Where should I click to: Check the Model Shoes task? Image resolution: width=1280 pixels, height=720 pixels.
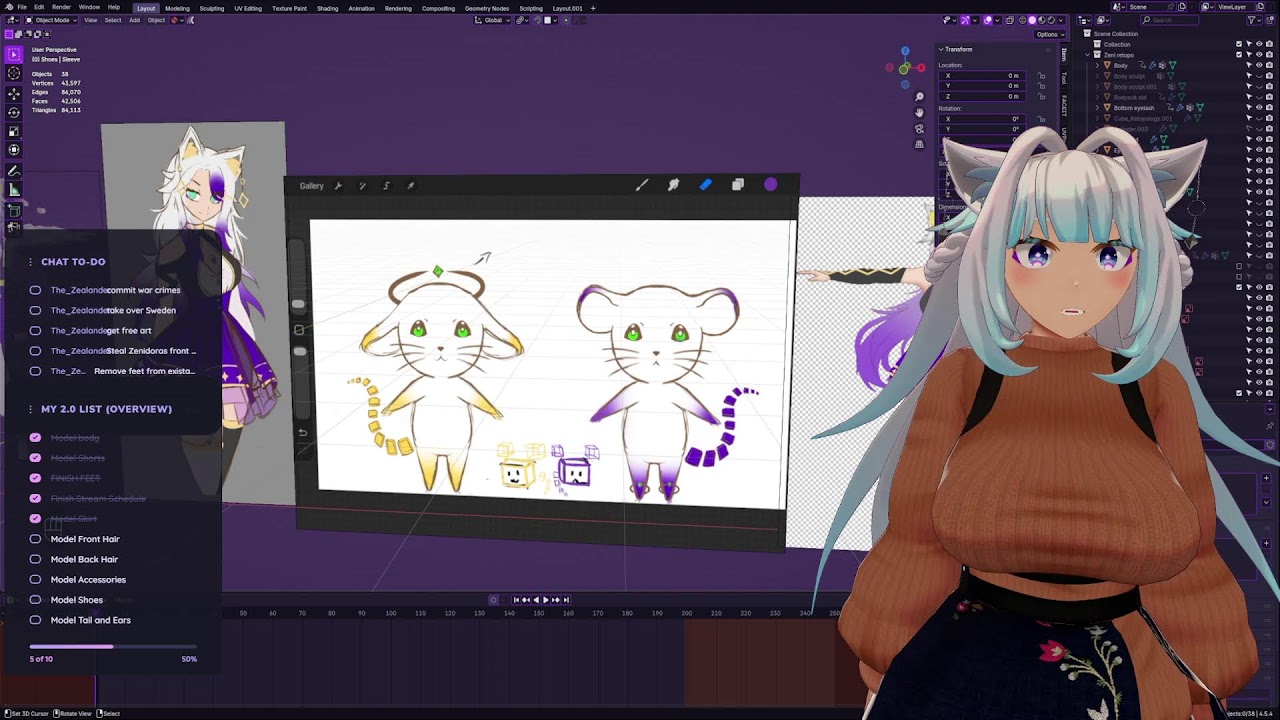(35, 599)
